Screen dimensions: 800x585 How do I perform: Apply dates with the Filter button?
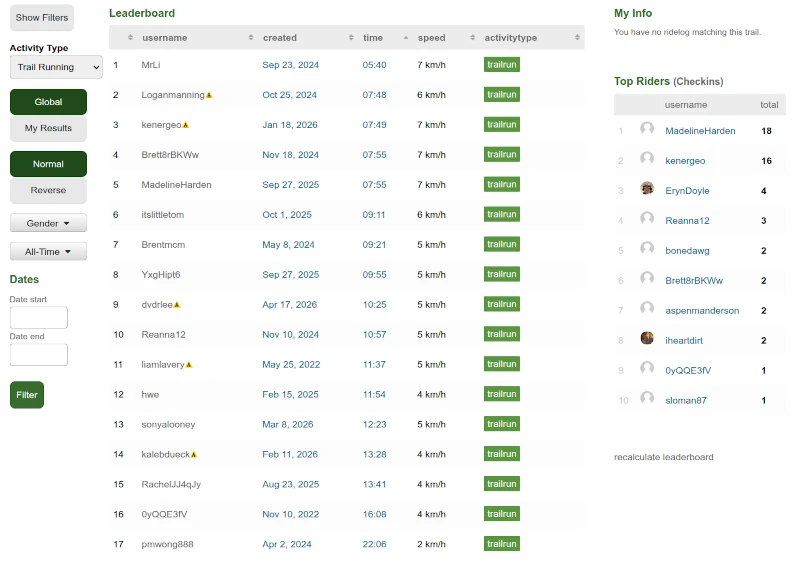[x=27, y=395]
